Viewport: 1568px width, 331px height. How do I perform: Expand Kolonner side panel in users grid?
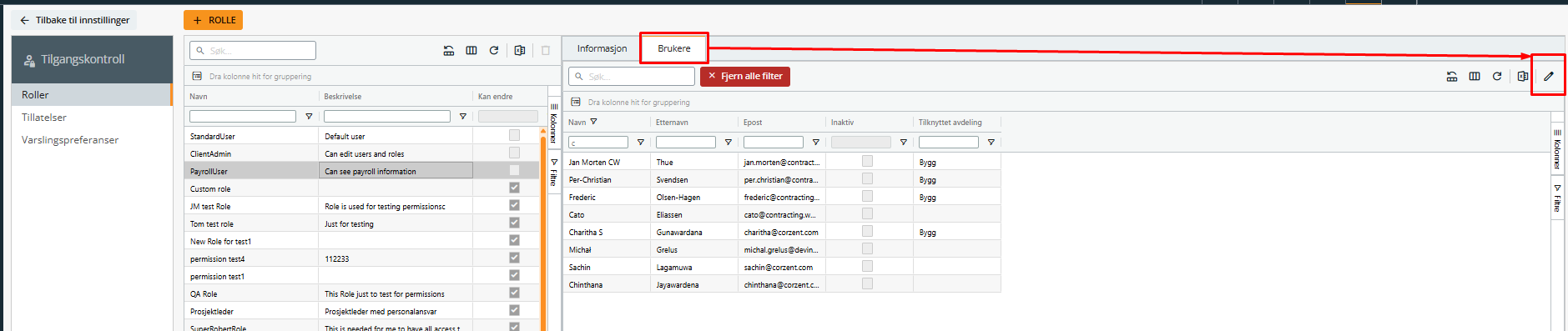click(x=1557, y=149)
